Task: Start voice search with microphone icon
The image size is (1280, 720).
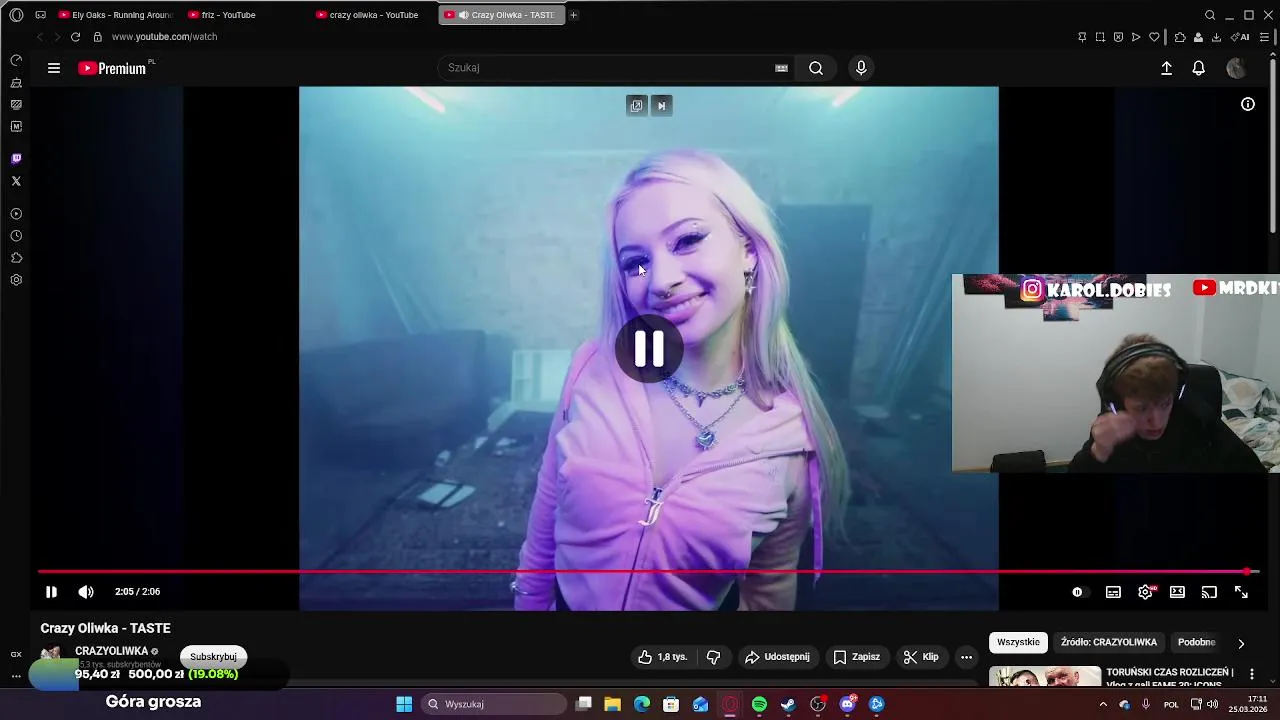Action: pyautogui.click(x=861, y=68)
